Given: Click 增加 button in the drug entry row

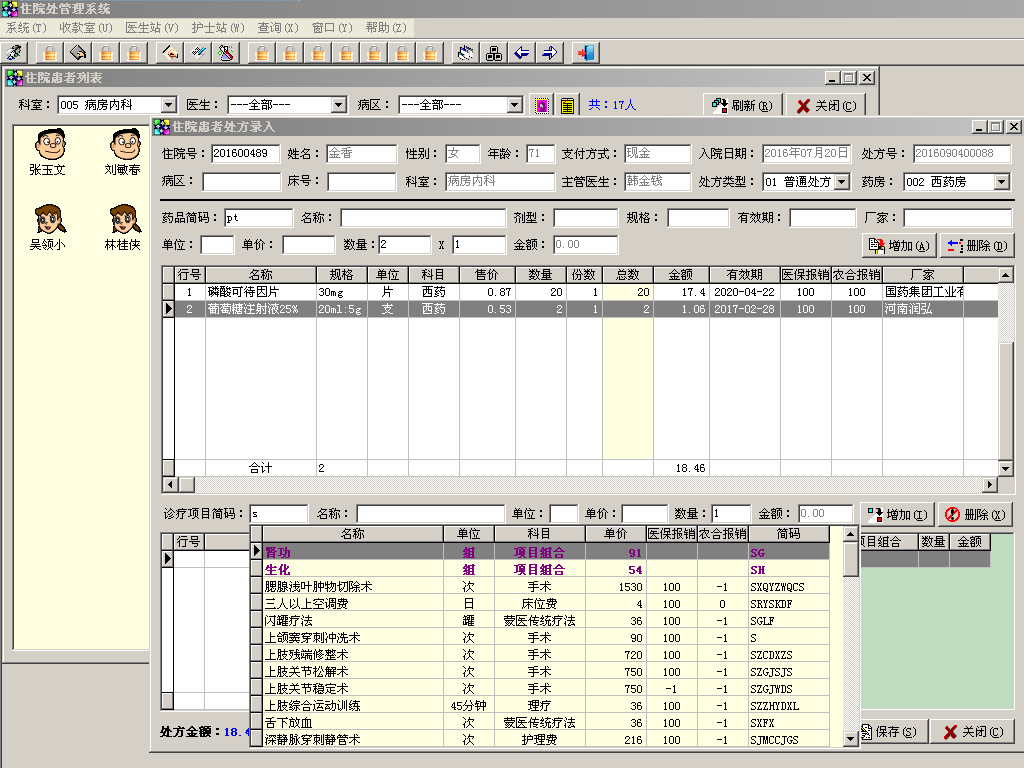Looking at the screenshot, I should coord(899,245).
